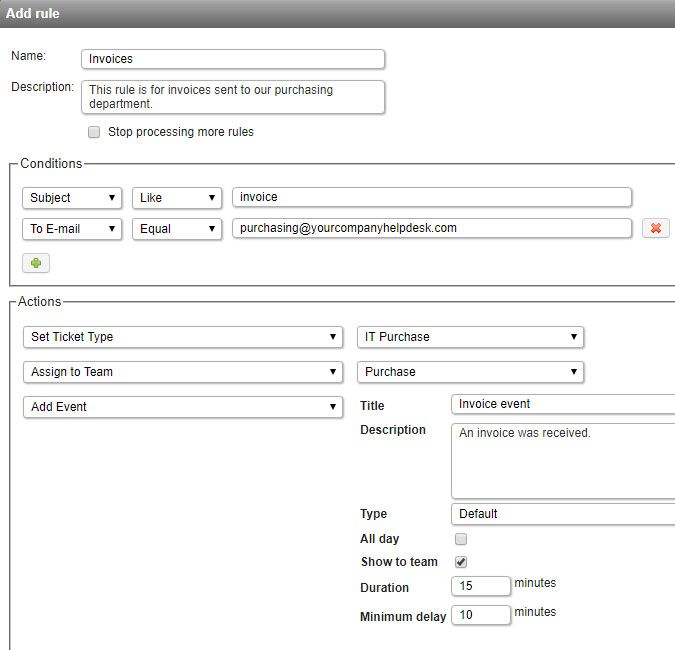The width and height of the screenshot is (675, 650).
Task: Open the event Type Default dropdown
Action: pyautogui.click(x=563, y=514)
